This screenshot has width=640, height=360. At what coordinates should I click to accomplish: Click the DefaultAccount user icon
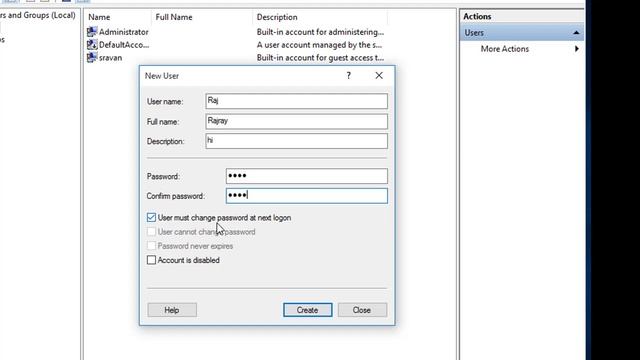[92, 44]
